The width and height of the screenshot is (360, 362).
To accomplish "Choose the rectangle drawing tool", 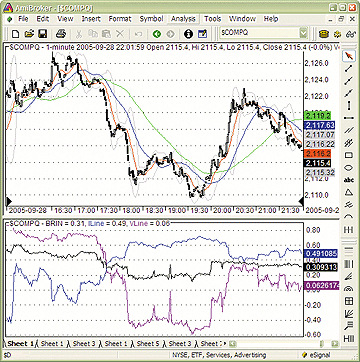I will (x=349, y=155).
